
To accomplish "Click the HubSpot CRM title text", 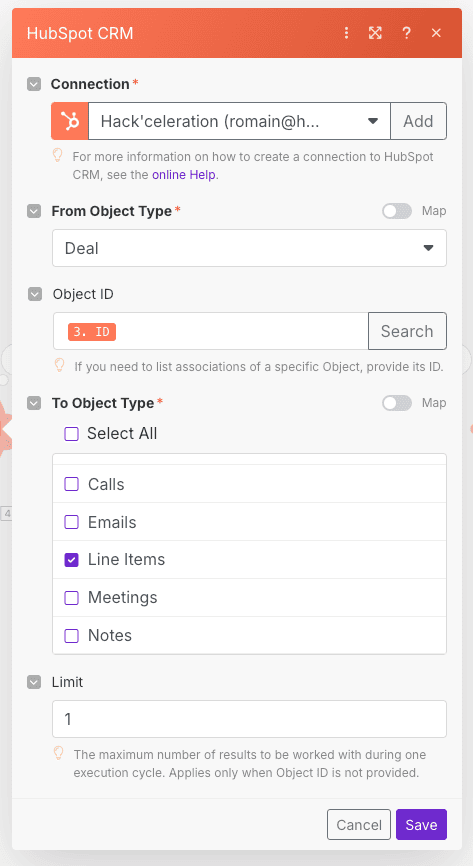I will click(x=80, y=34).
